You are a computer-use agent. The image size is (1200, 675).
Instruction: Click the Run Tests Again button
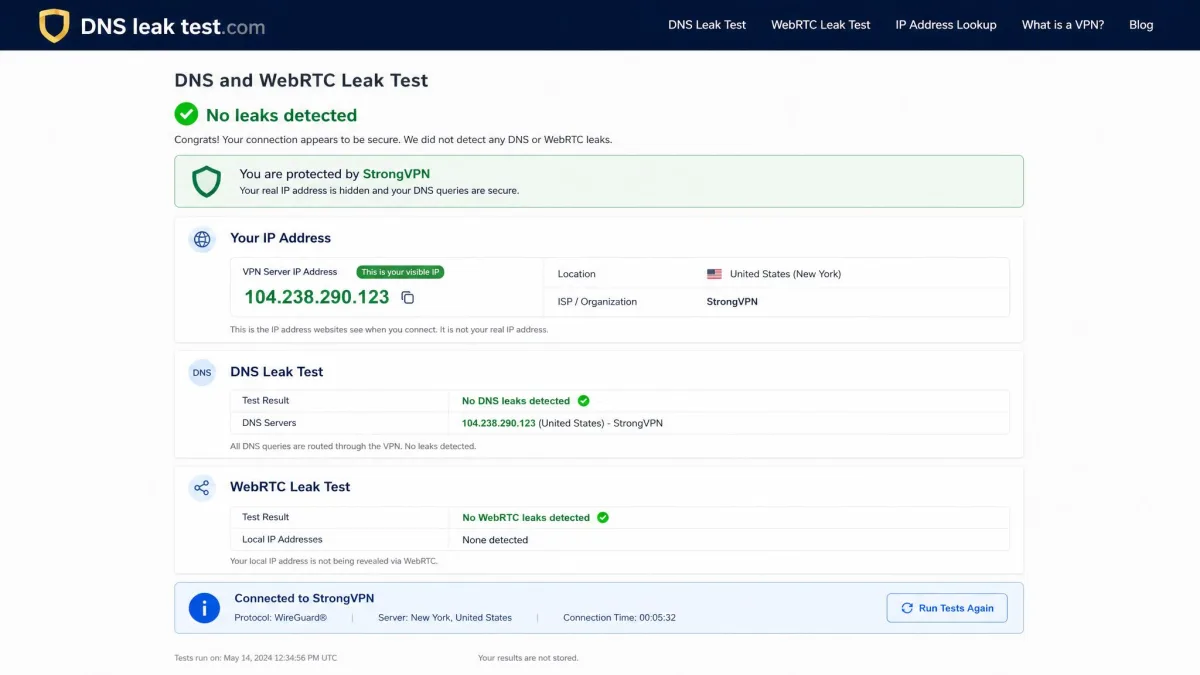[947, 608]
